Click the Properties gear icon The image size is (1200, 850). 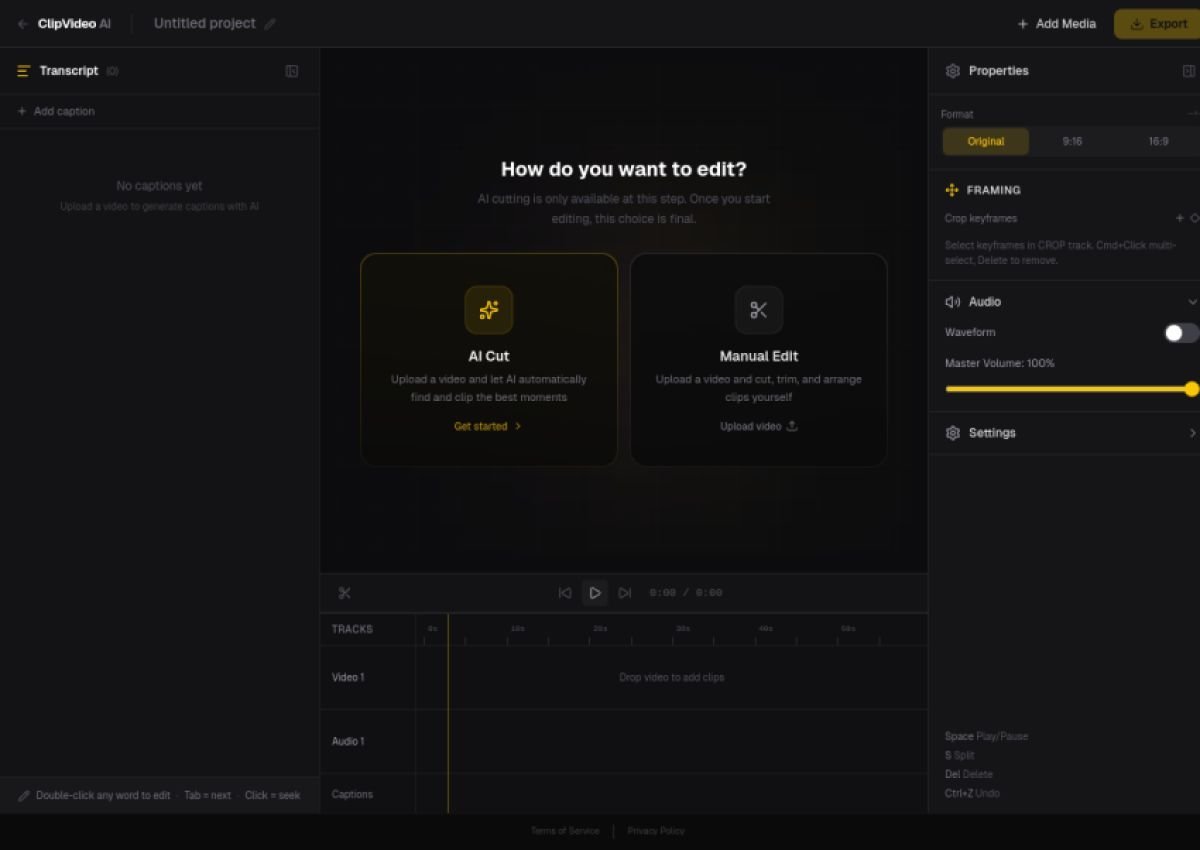pyautogui.click(x=952, y=71)
